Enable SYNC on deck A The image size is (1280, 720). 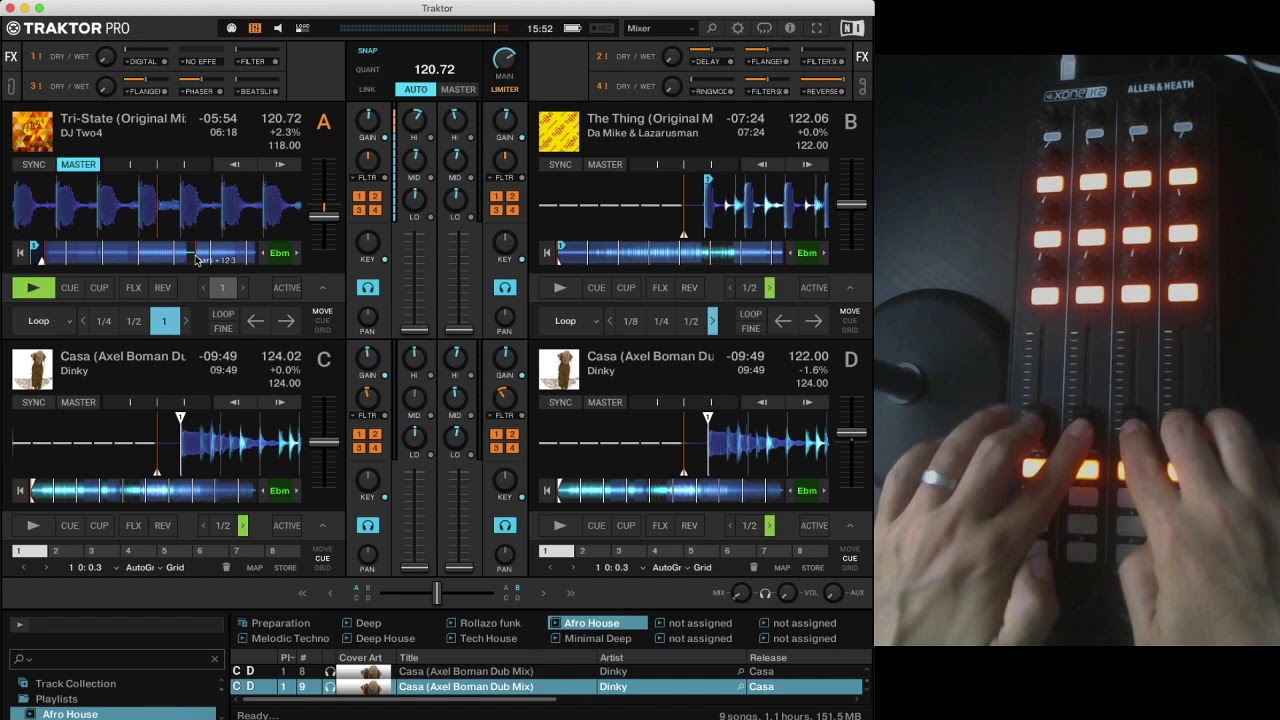(x=34, y=165)
